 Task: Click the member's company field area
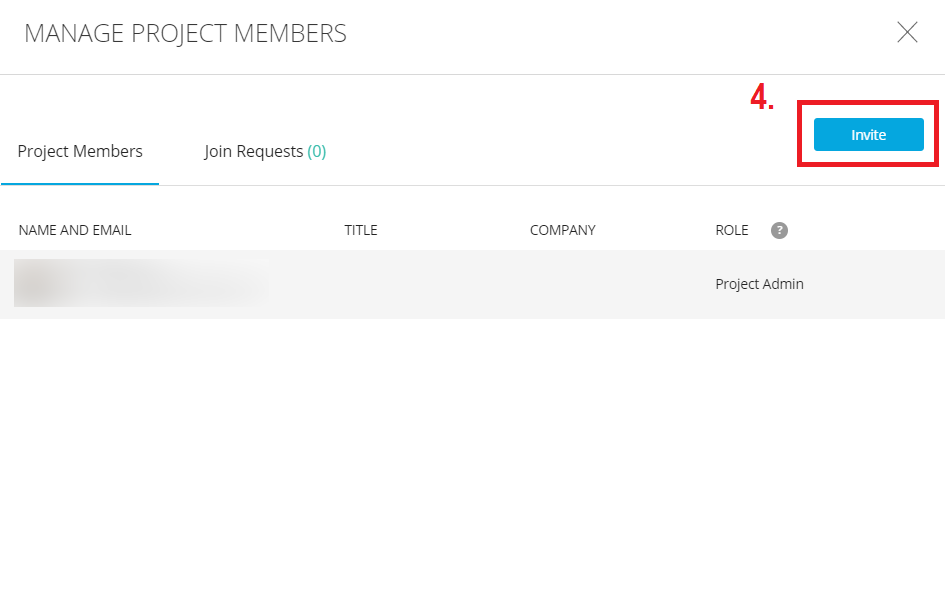562,284
